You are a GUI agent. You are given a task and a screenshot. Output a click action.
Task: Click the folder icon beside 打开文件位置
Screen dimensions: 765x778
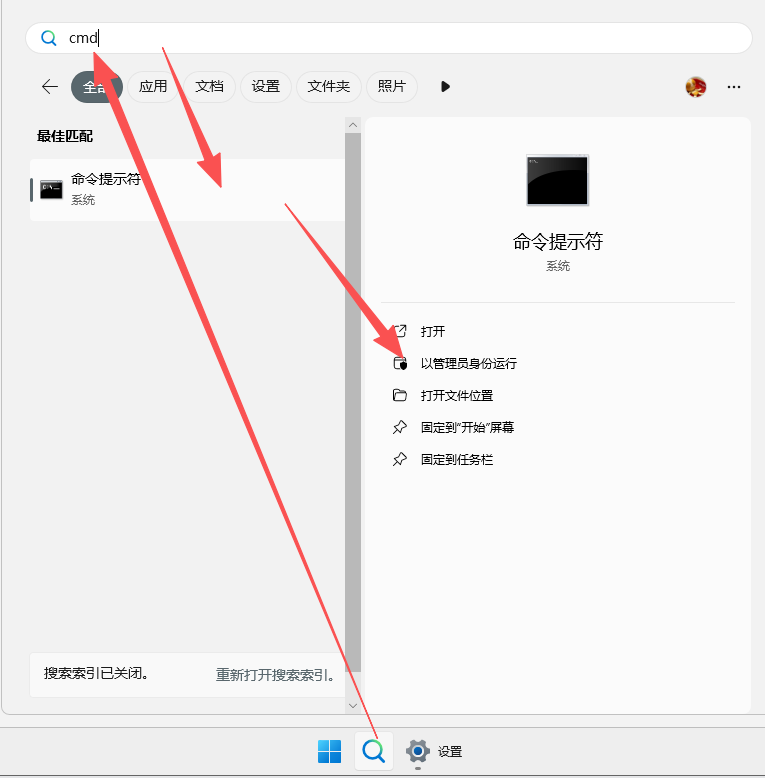400,395
